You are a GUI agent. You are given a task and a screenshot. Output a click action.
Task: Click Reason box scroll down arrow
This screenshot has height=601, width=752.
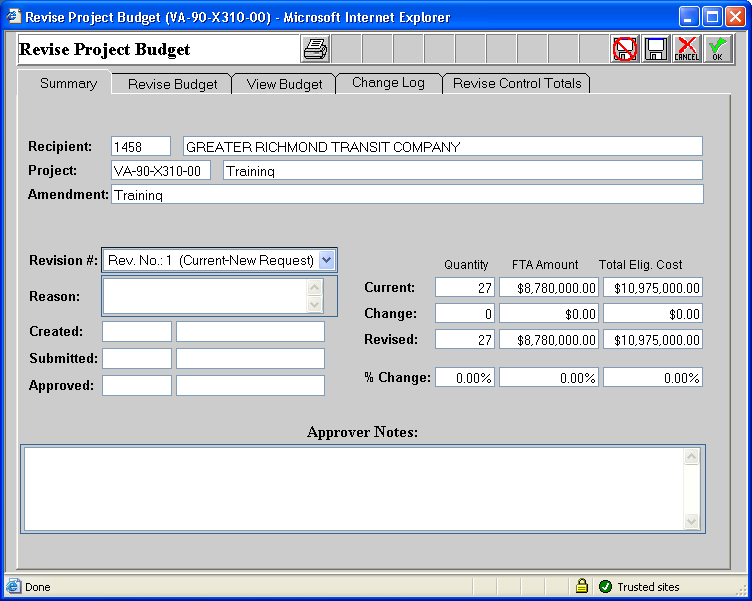coord(315,304)
